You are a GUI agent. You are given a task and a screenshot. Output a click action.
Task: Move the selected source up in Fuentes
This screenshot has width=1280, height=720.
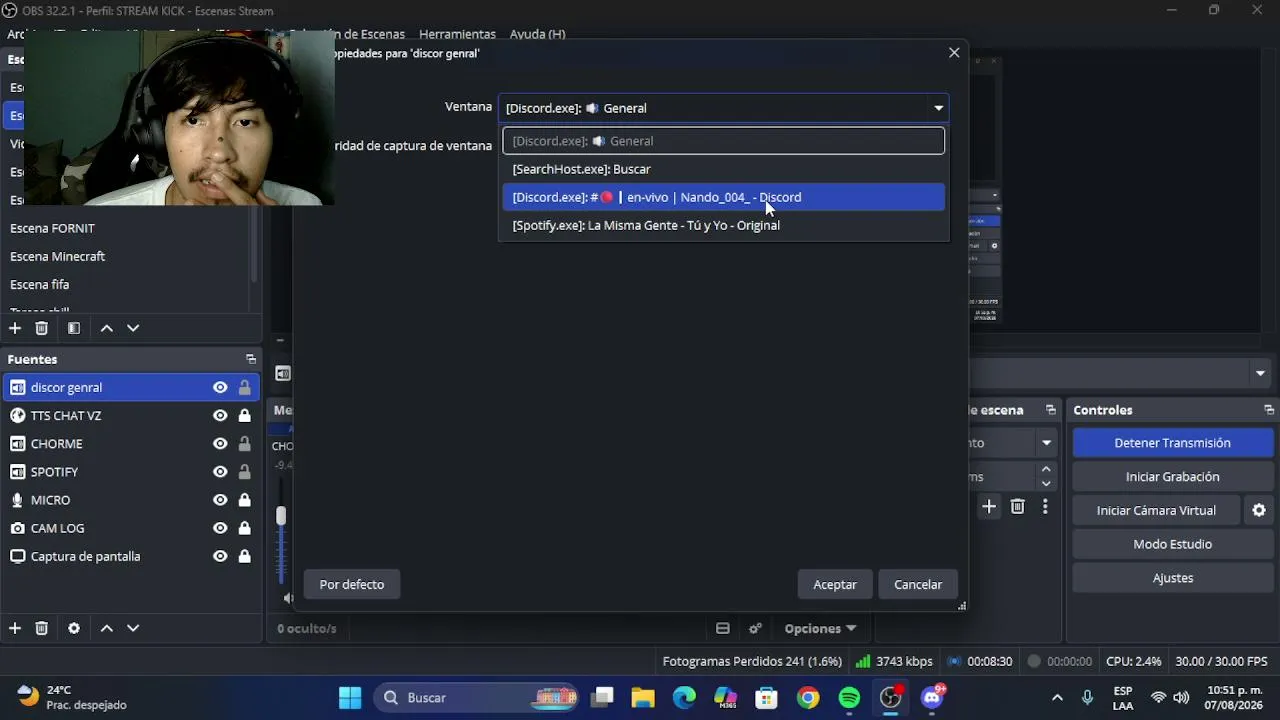[x=107, y=628]
